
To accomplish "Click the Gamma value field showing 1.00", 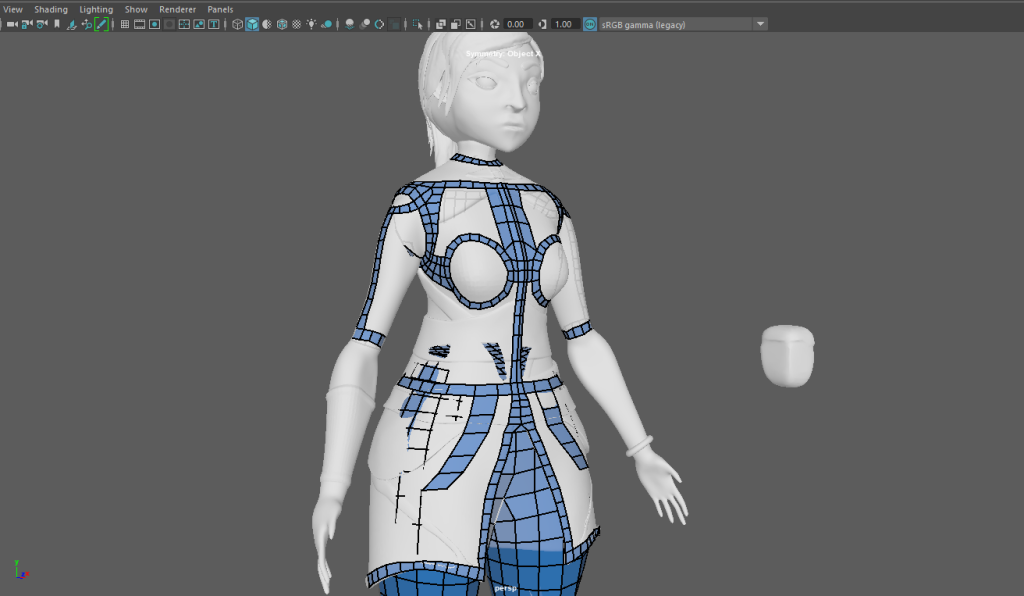I will point(565,24).
